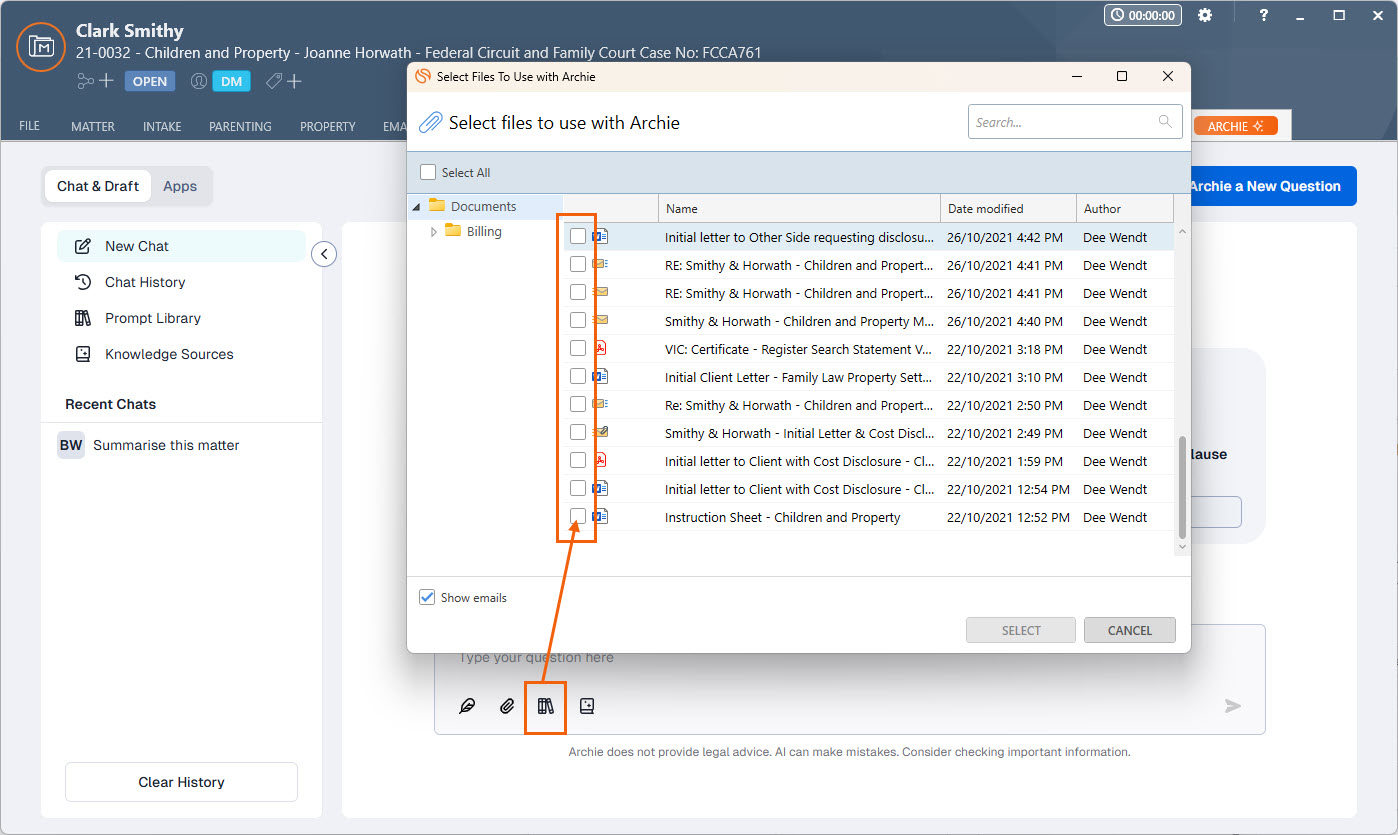
Task: Click the help question mark icon
Action: click(1264, 15)
